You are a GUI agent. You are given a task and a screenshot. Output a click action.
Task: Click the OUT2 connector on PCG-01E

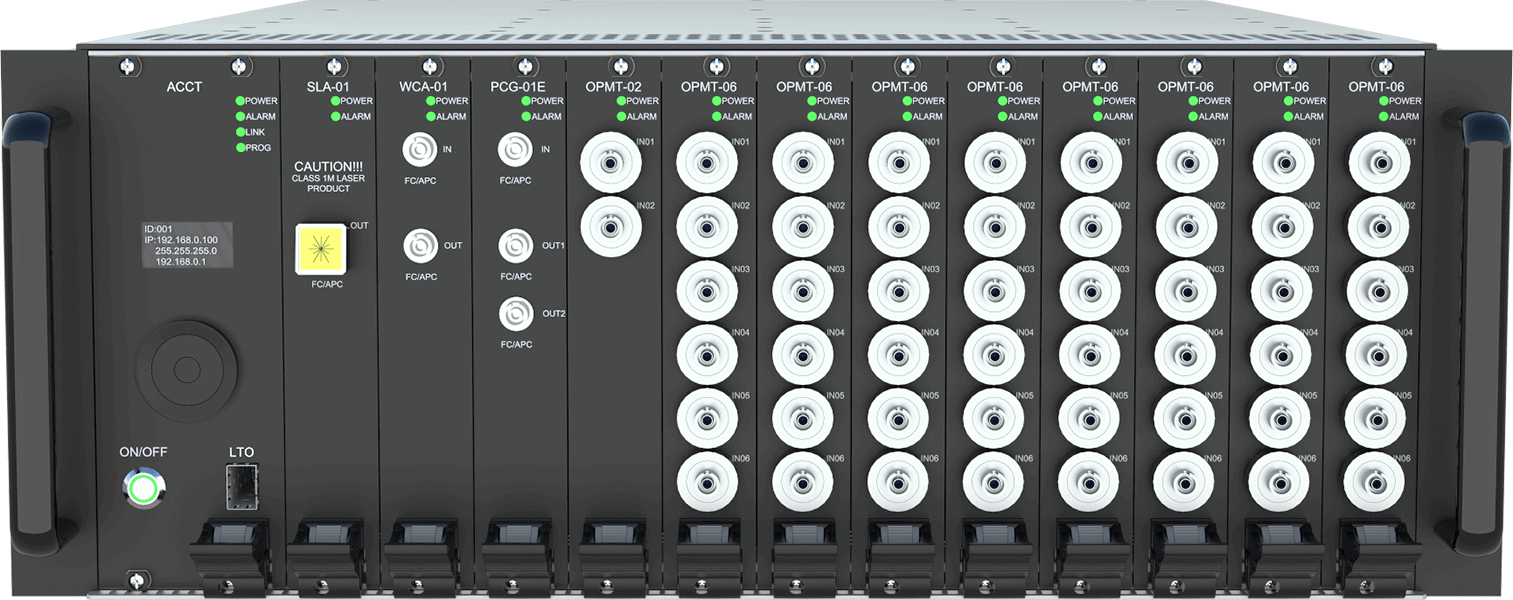click(x=514, y=314)
